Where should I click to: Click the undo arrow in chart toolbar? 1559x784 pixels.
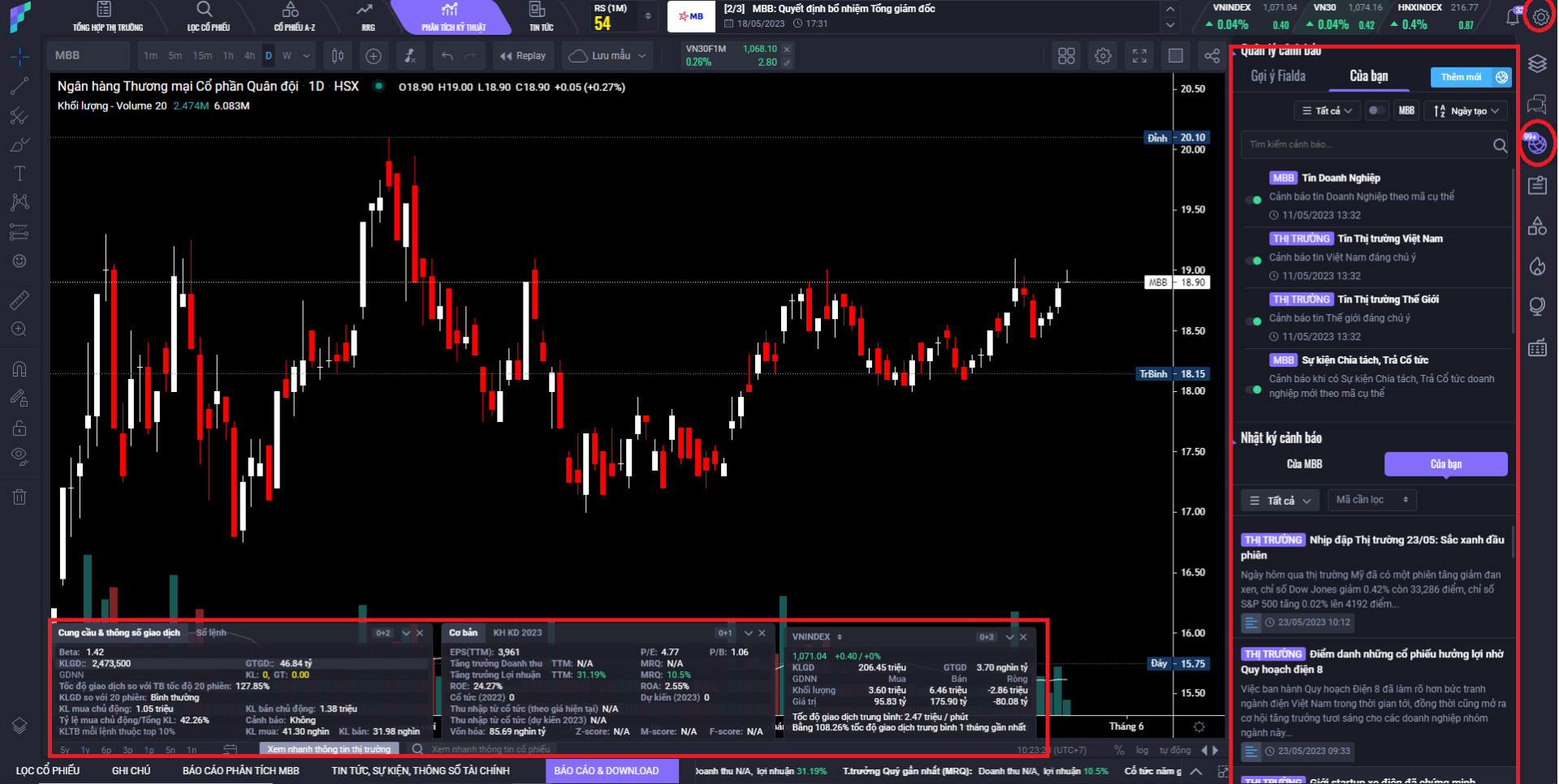point(447,56)
